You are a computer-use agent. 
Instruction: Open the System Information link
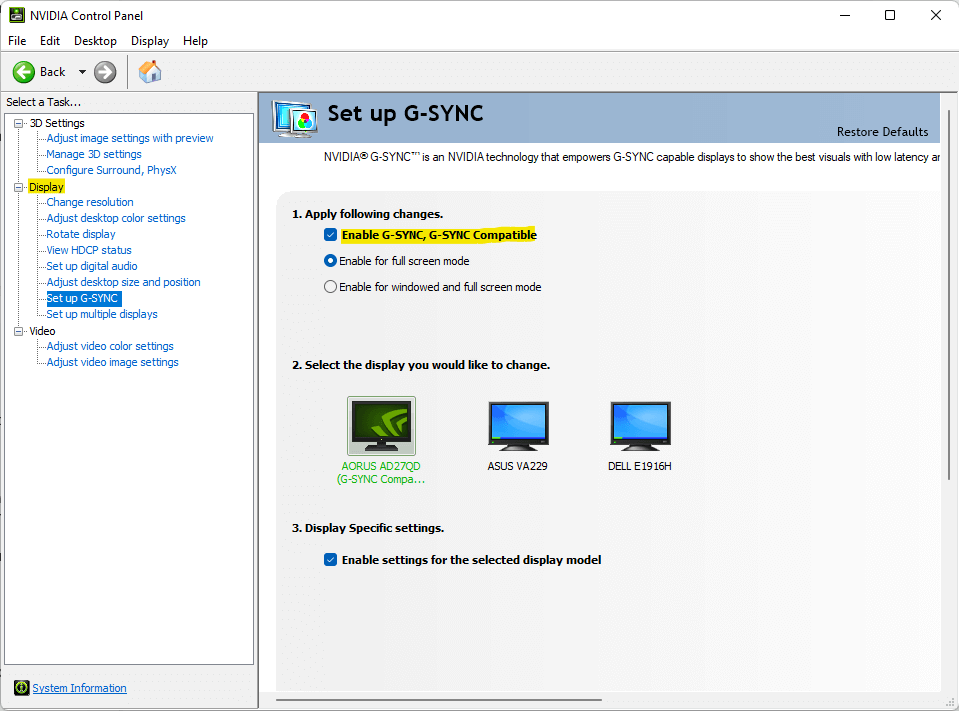[x=80, y=688]
